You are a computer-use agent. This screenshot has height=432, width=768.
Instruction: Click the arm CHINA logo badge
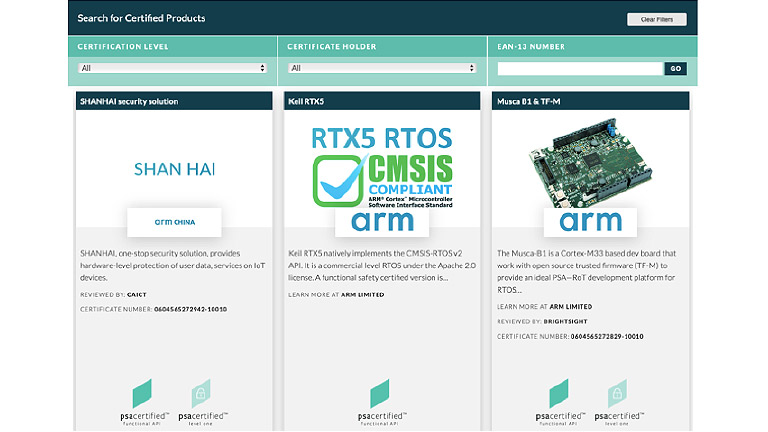174,222
